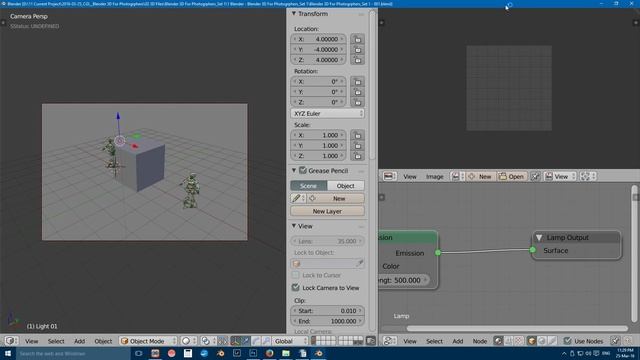
Task: Click emission Strength 500.000 field
Action: coord(403,280)
